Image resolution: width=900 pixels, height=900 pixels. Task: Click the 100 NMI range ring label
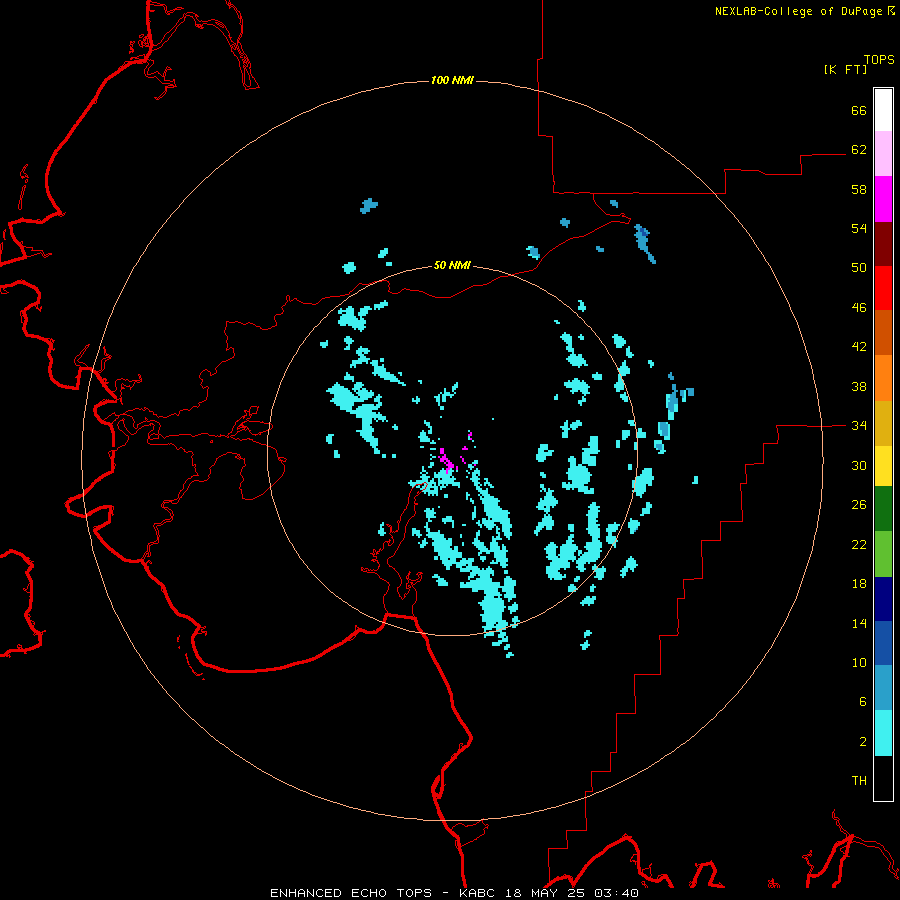tap(452, 80)
